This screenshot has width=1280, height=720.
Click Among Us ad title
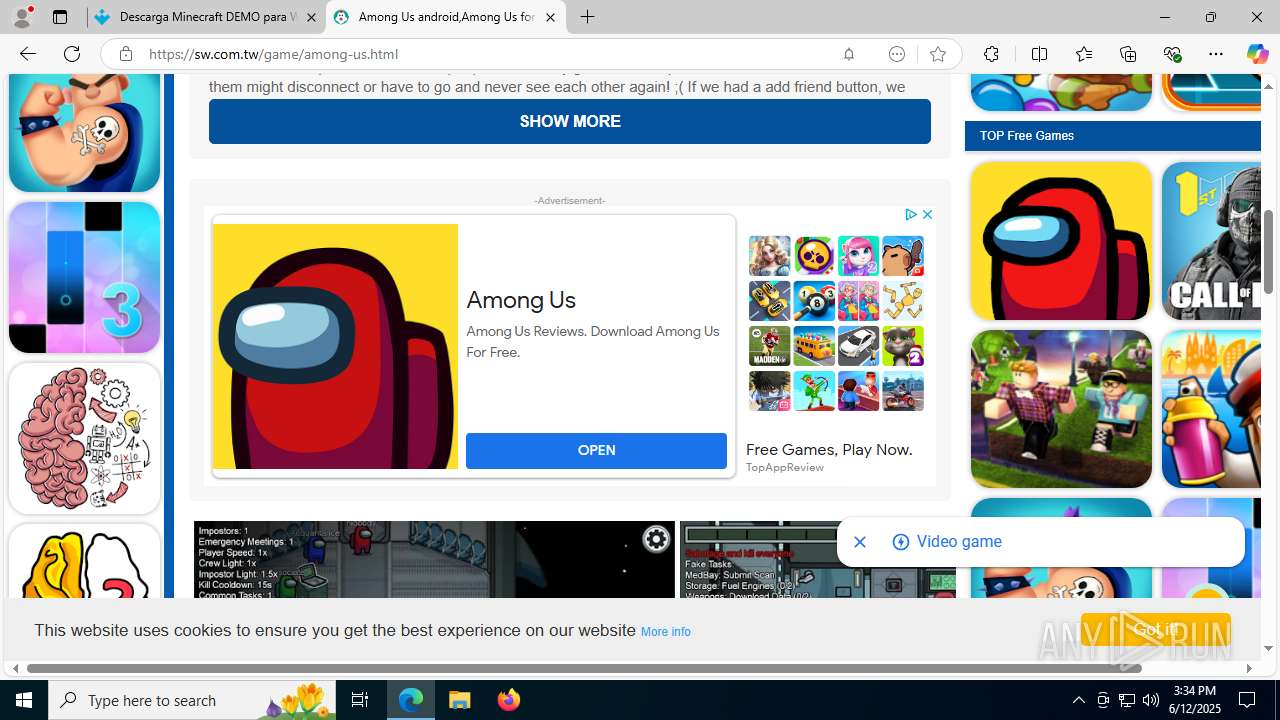[521, 300]
